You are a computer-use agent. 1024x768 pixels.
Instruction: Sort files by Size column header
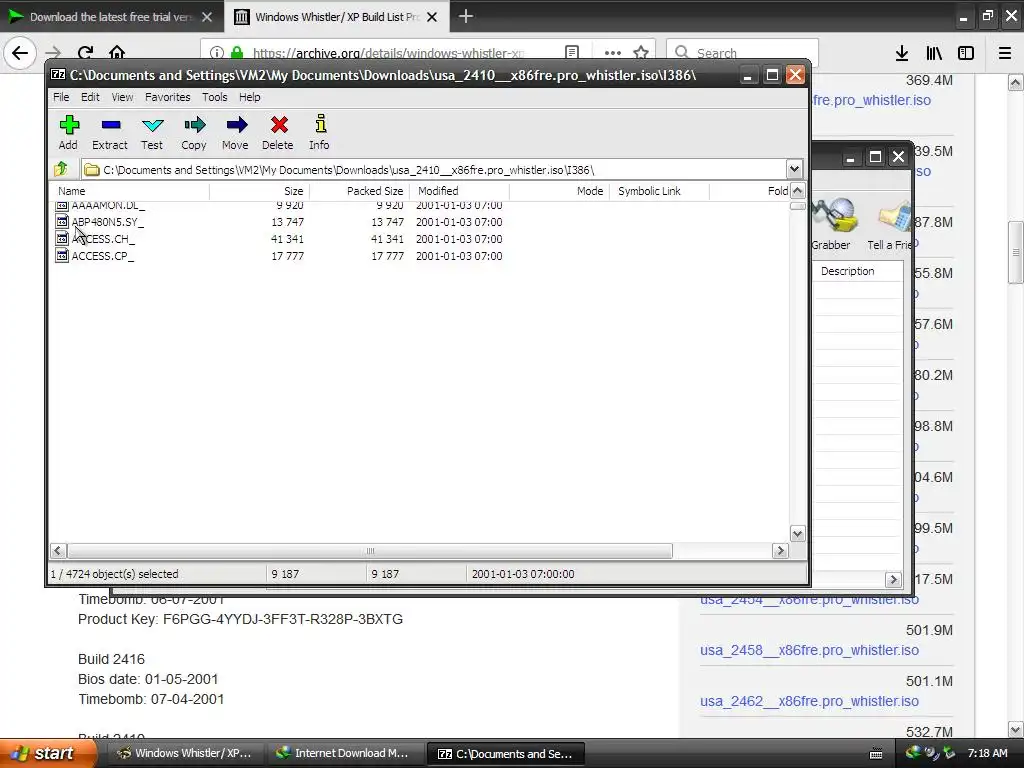click(x=259, y=191)
